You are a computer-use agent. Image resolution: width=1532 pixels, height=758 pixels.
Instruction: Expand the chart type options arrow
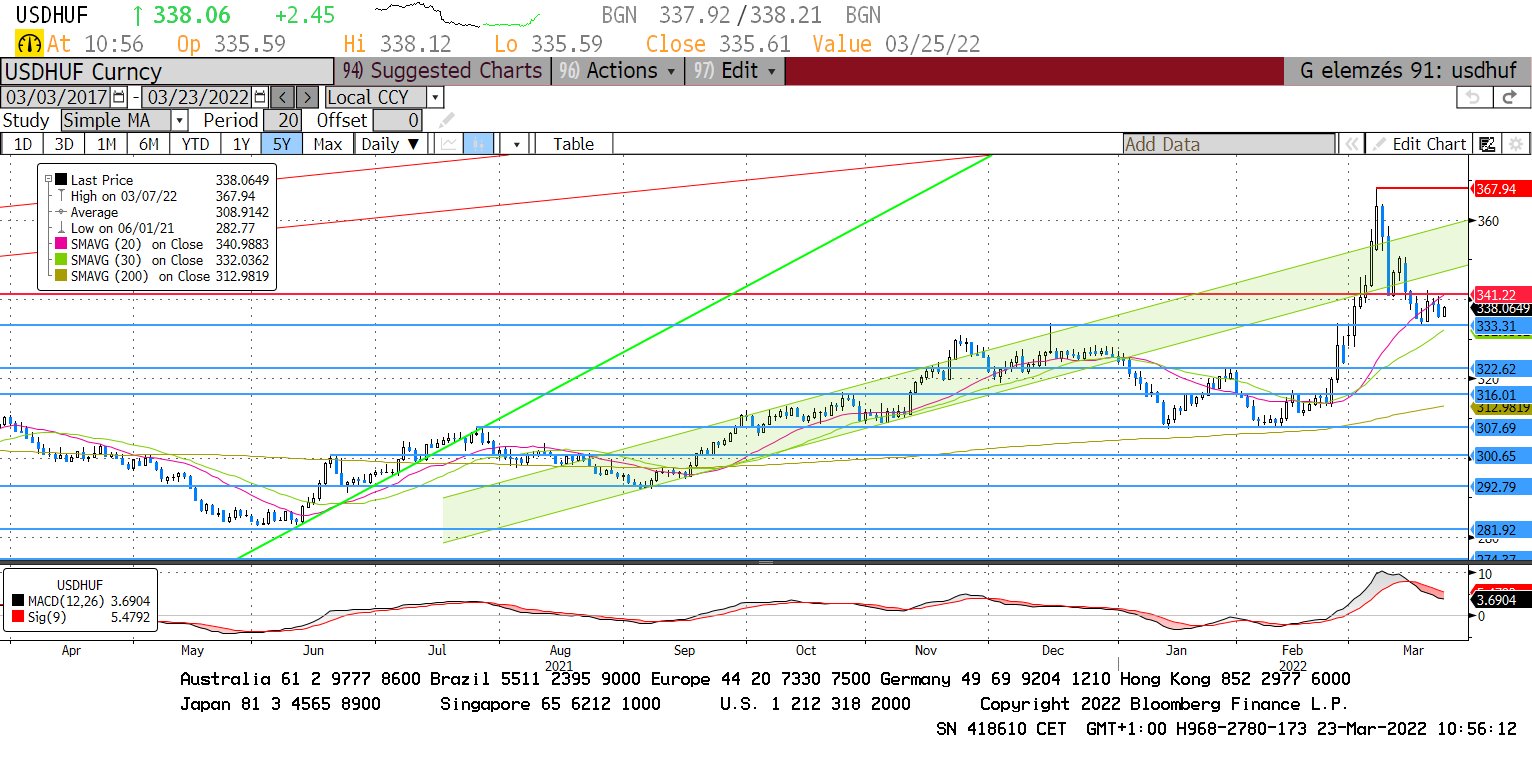click(516, 144)
